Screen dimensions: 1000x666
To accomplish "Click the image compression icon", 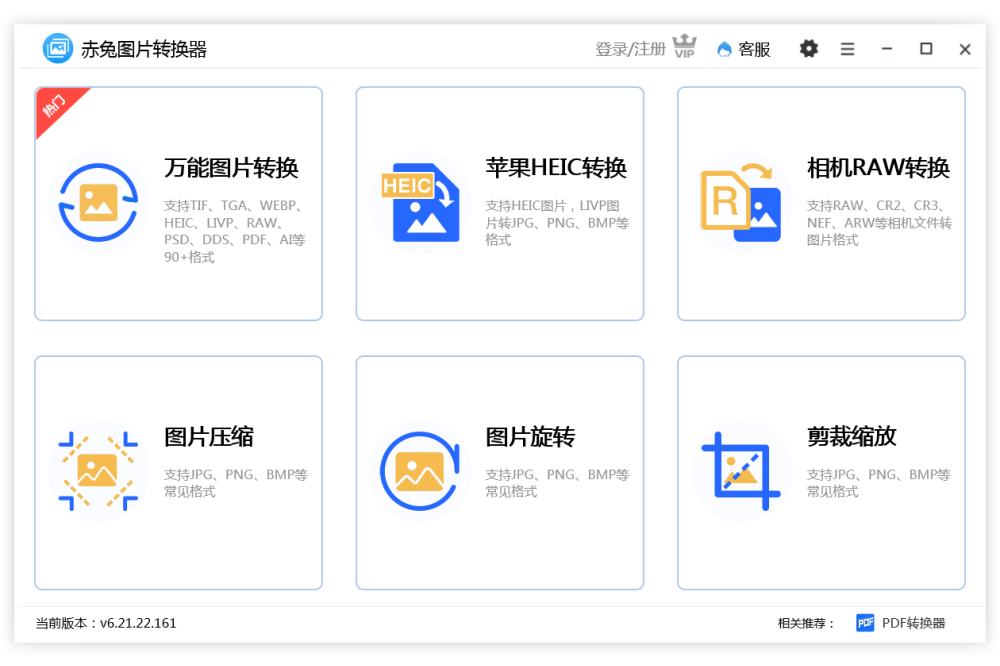I will pyautogui.click(x=98, y=471).
